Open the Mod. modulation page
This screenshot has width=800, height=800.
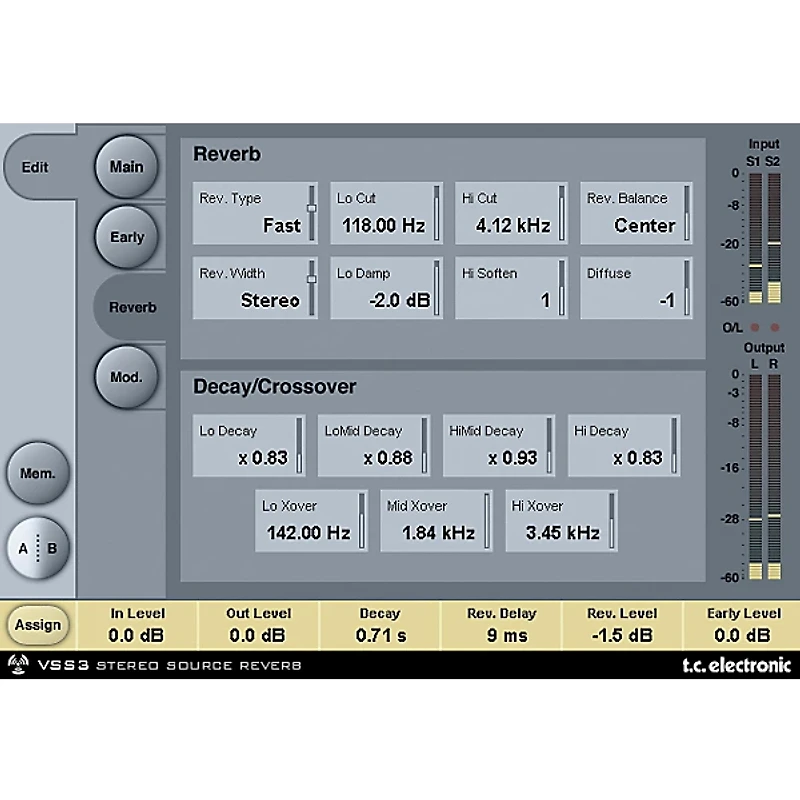point(127,377)
